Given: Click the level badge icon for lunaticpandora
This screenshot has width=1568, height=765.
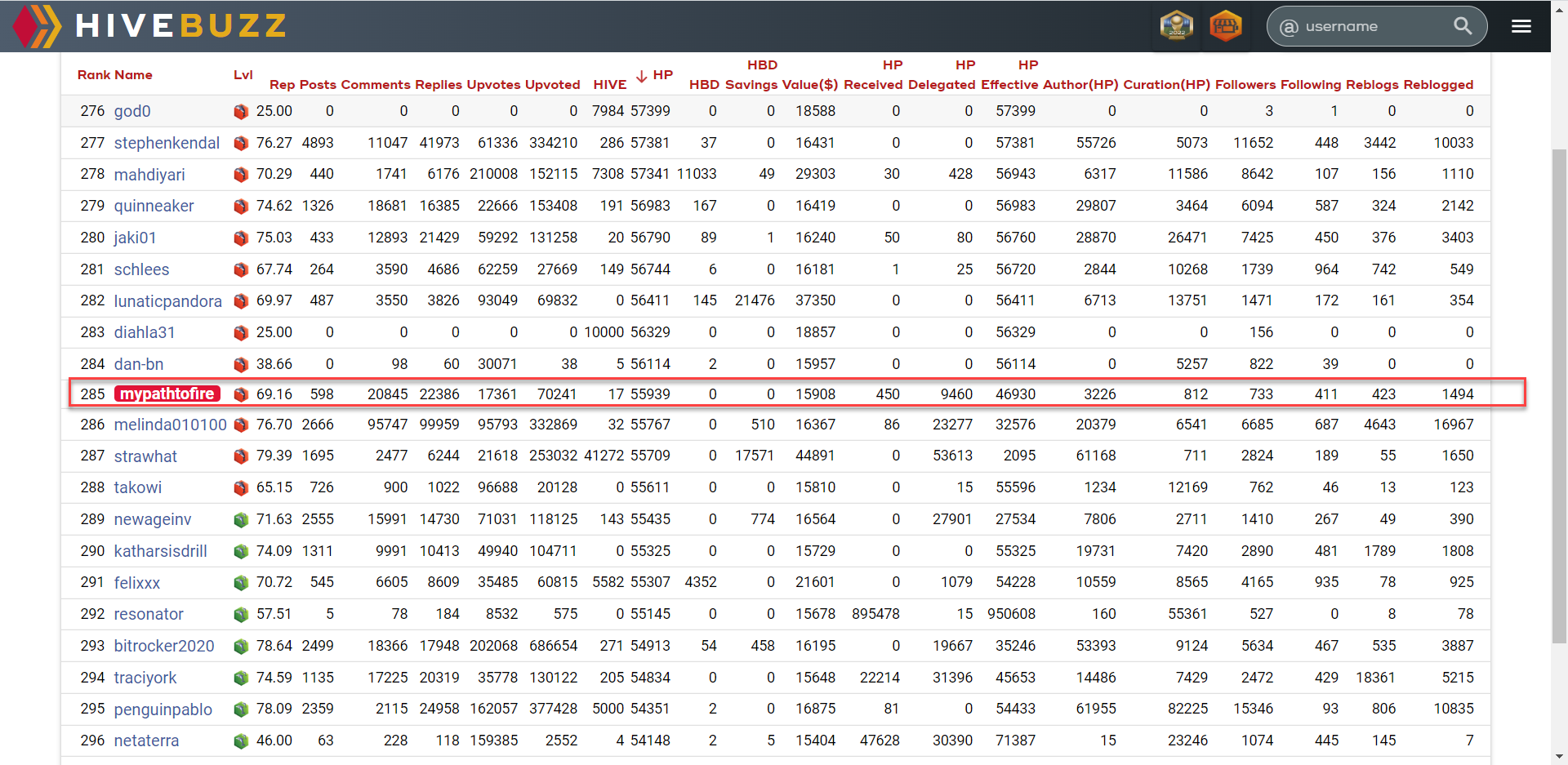Looking at the screenshot, I should coord(241,300).
